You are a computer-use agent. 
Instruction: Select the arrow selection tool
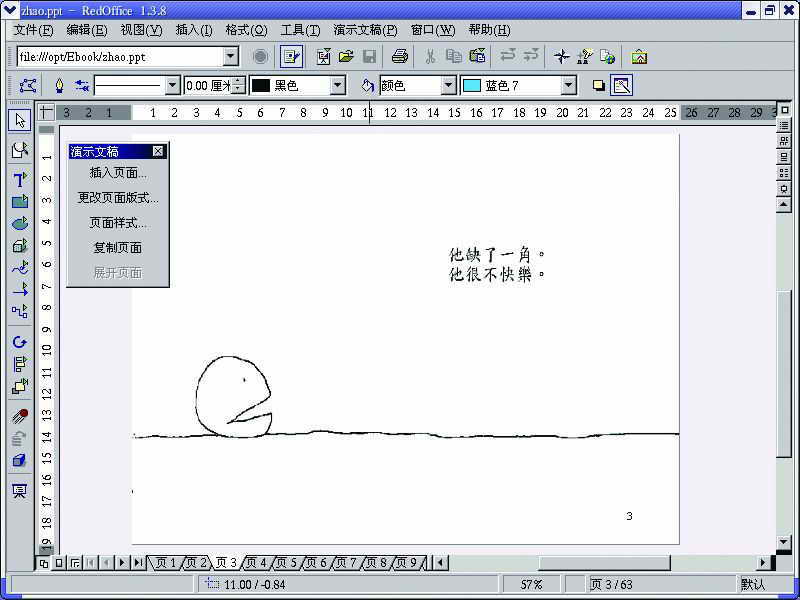point(20,120)
